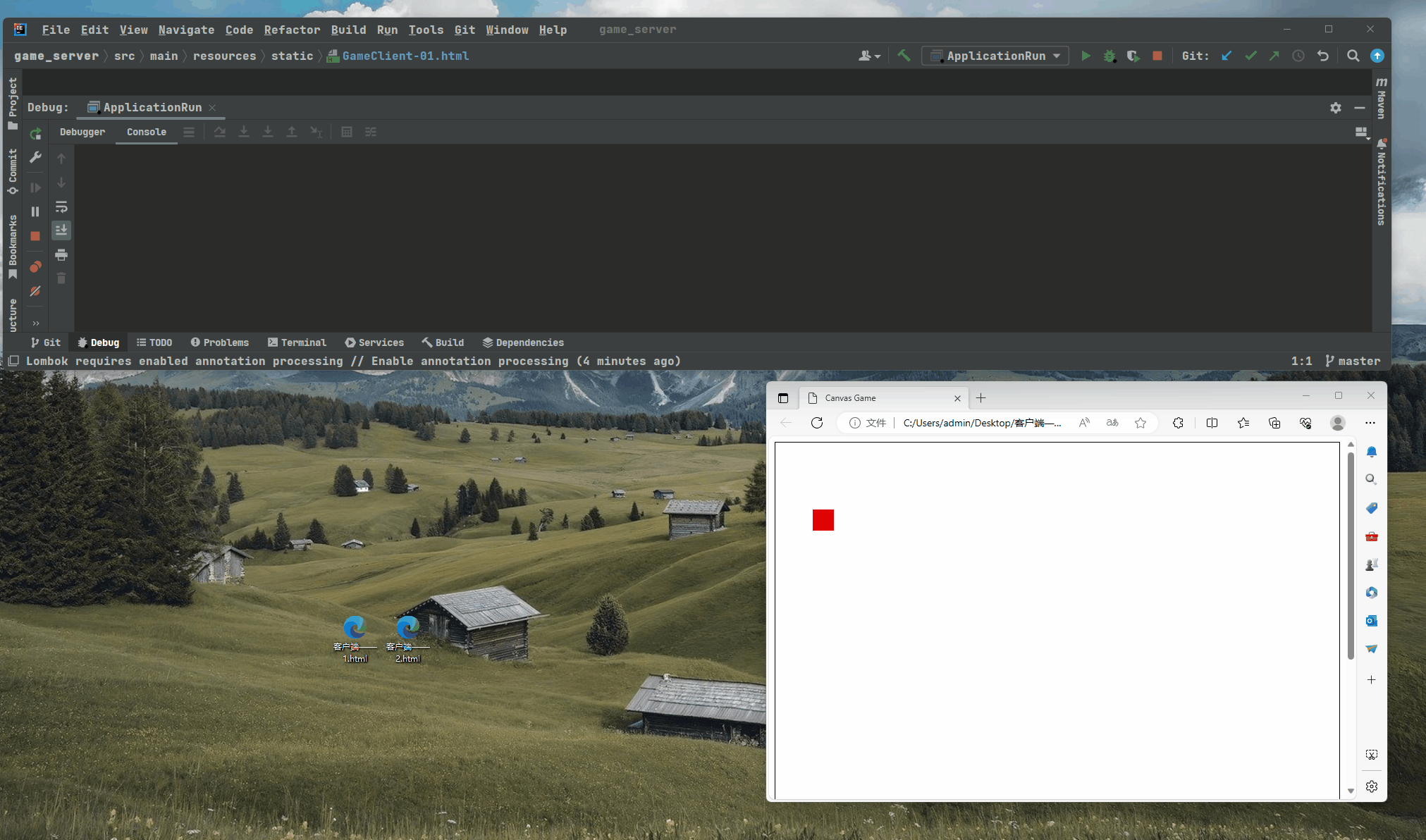Screen dimensions: 1426x840
Task: Click the print console output icon
Action: (61, 255)
